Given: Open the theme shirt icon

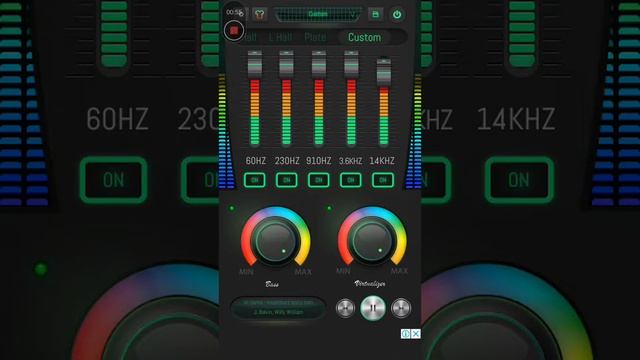Looking at the screenshot, I should [260, 14].
